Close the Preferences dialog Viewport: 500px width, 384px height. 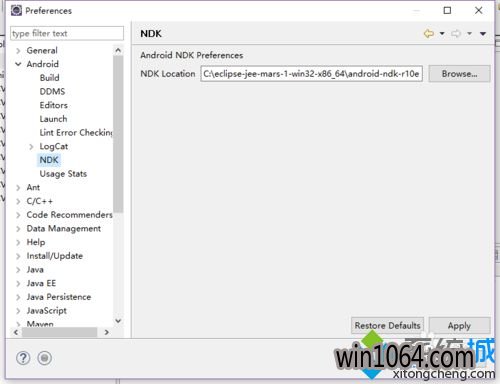click(x=479, y=10)
